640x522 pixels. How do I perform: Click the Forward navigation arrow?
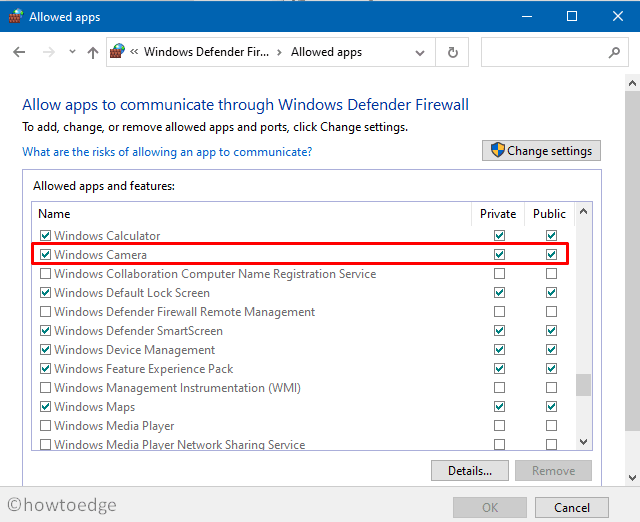pos(46,52)
